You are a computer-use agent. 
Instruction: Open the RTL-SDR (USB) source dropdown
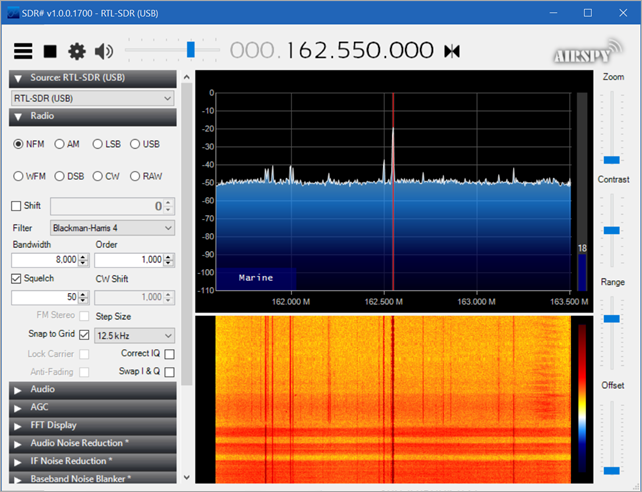click(x=93, y=98)
